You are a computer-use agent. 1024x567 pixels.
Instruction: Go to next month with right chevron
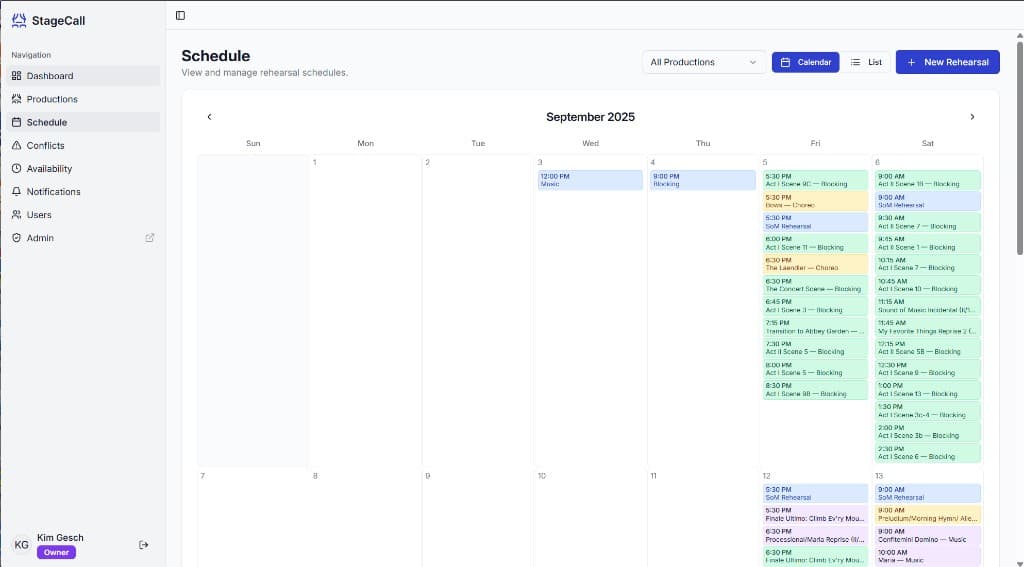pos(972,117)
